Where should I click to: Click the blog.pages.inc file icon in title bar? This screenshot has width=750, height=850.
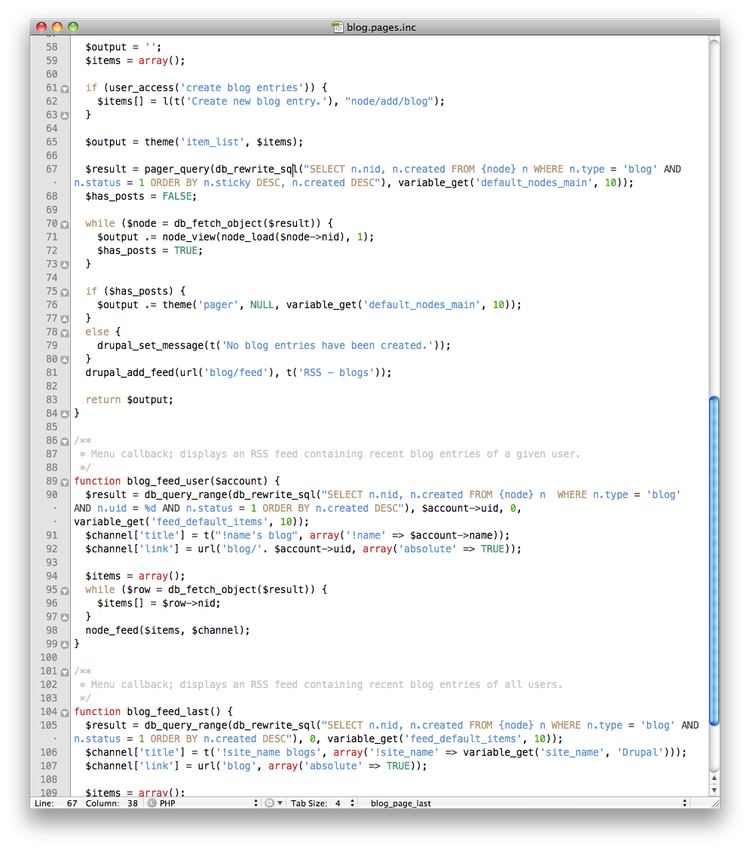tap(338, 27)
